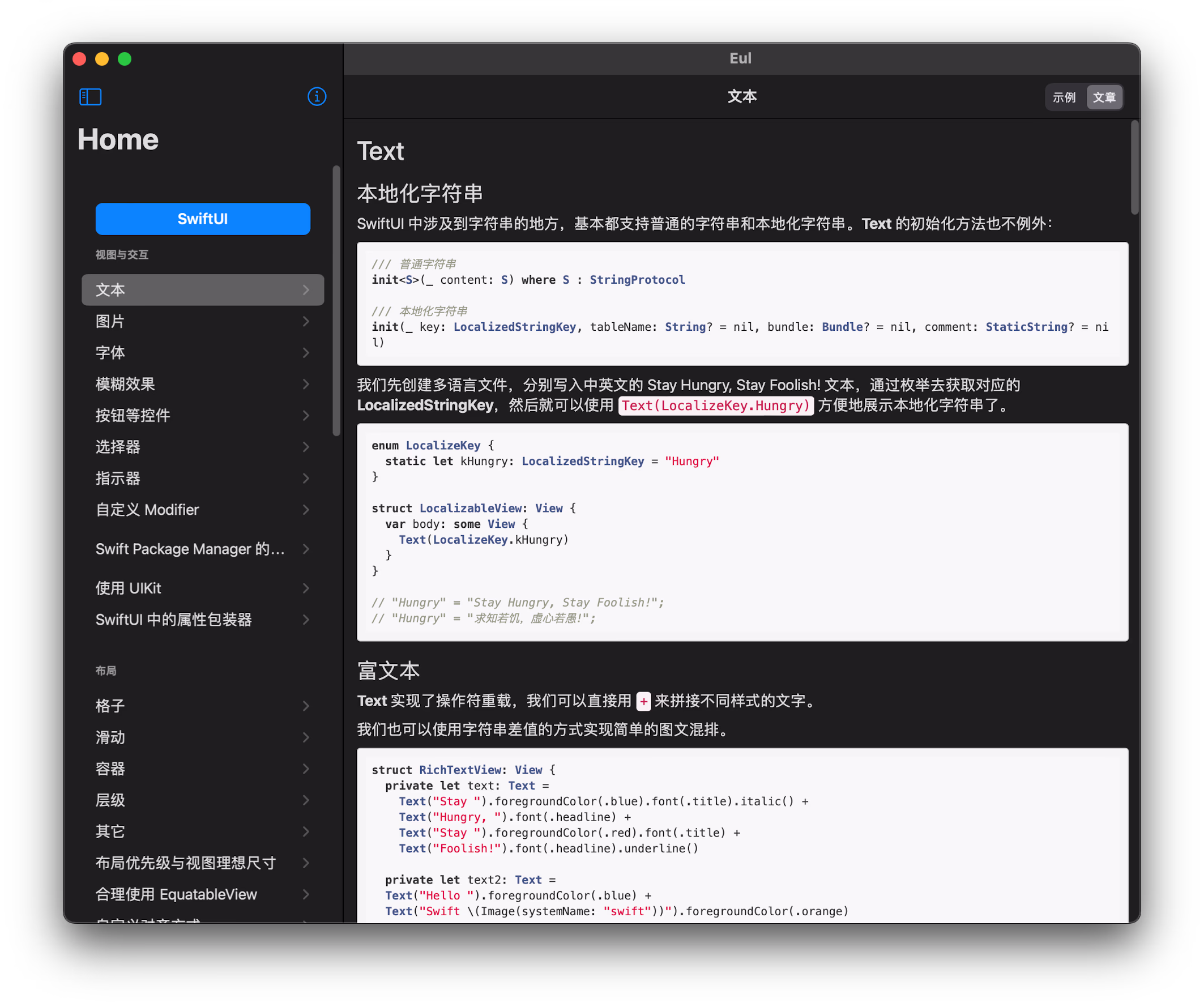This screenshot has width=1204, height=1007.
Task: Click the yellow minimize window button
Action: coord(102,59)
